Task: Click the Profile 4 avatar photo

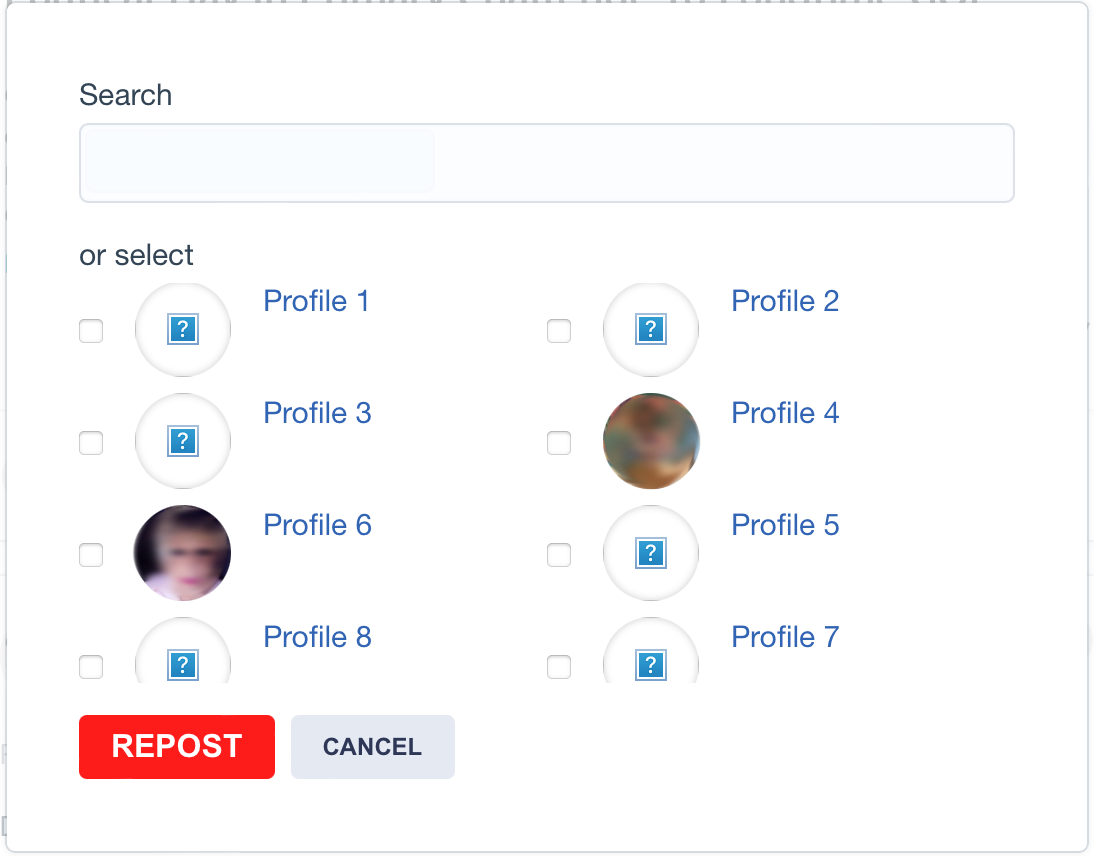Action: 651,441
